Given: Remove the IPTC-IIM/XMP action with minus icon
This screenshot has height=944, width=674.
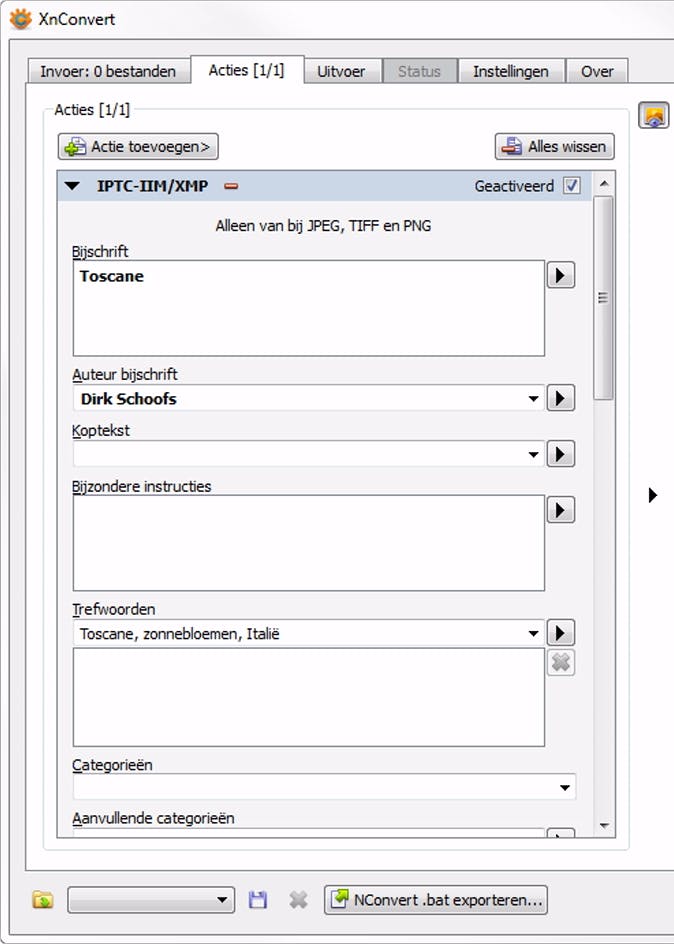Looking at the screenshot, I should pos(231,186).
